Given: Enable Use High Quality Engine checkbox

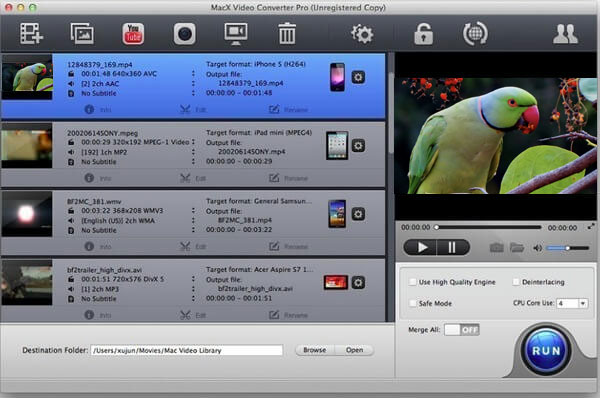Looking at the screenshot, I should 412,282.
